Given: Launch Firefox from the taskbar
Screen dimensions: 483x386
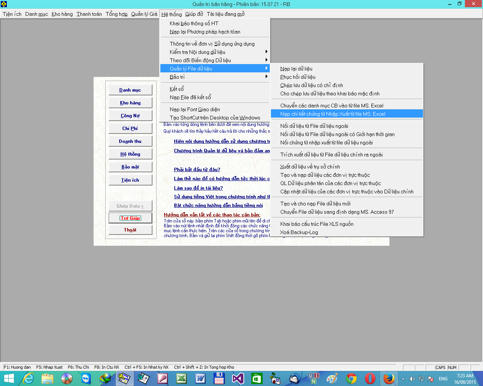Looking at the screenshot, I should 389,379.
